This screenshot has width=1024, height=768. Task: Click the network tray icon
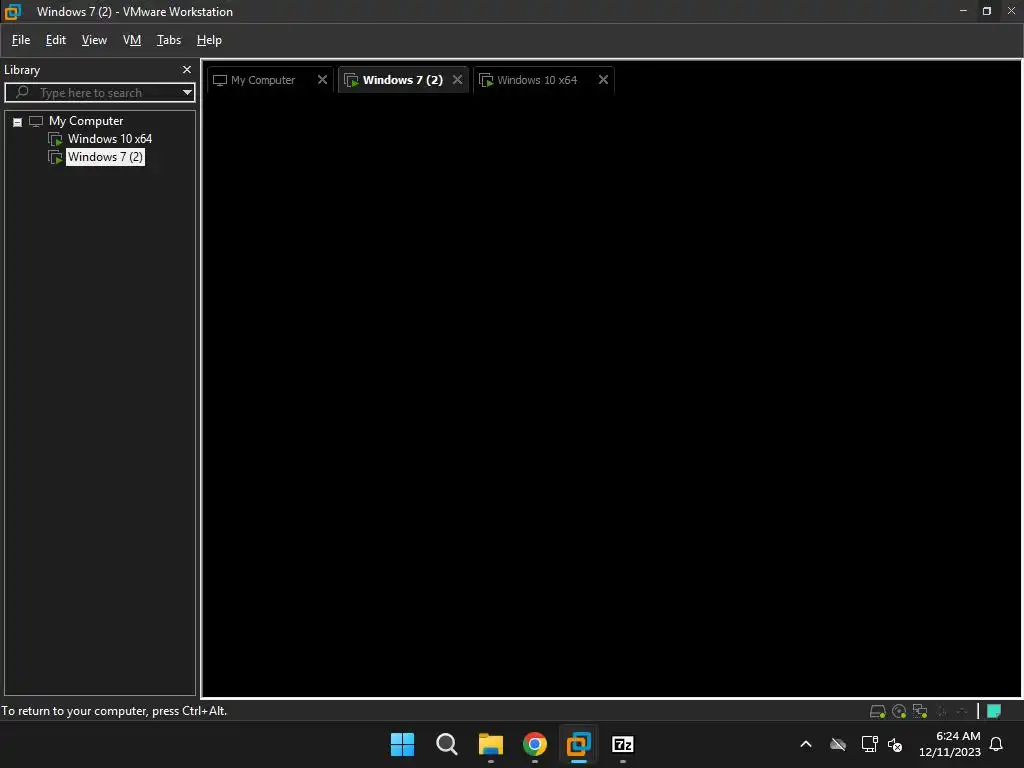pos(869,744)
